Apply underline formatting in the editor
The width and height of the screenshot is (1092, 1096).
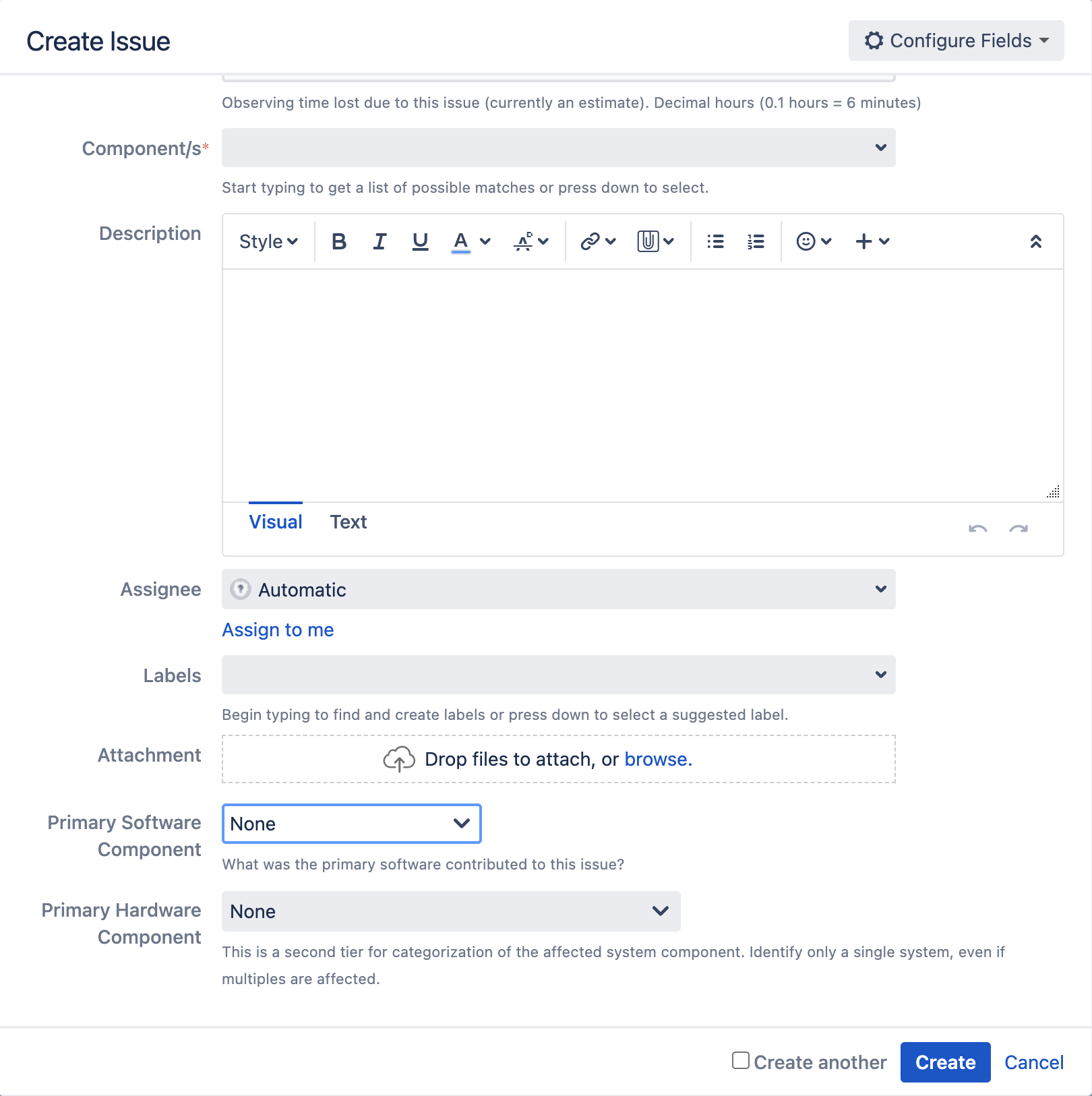click(x=420, y=241)
